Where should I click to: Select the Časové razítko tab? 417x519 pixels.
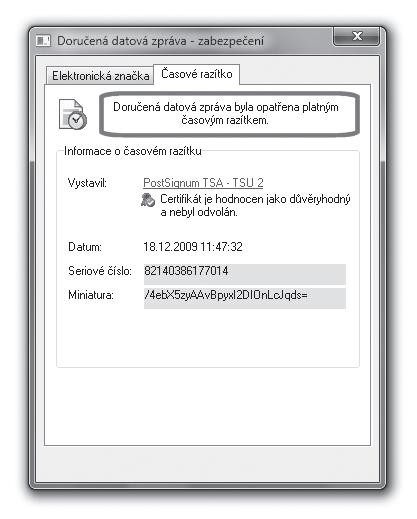pyautogui.click(x=197, y=74)
